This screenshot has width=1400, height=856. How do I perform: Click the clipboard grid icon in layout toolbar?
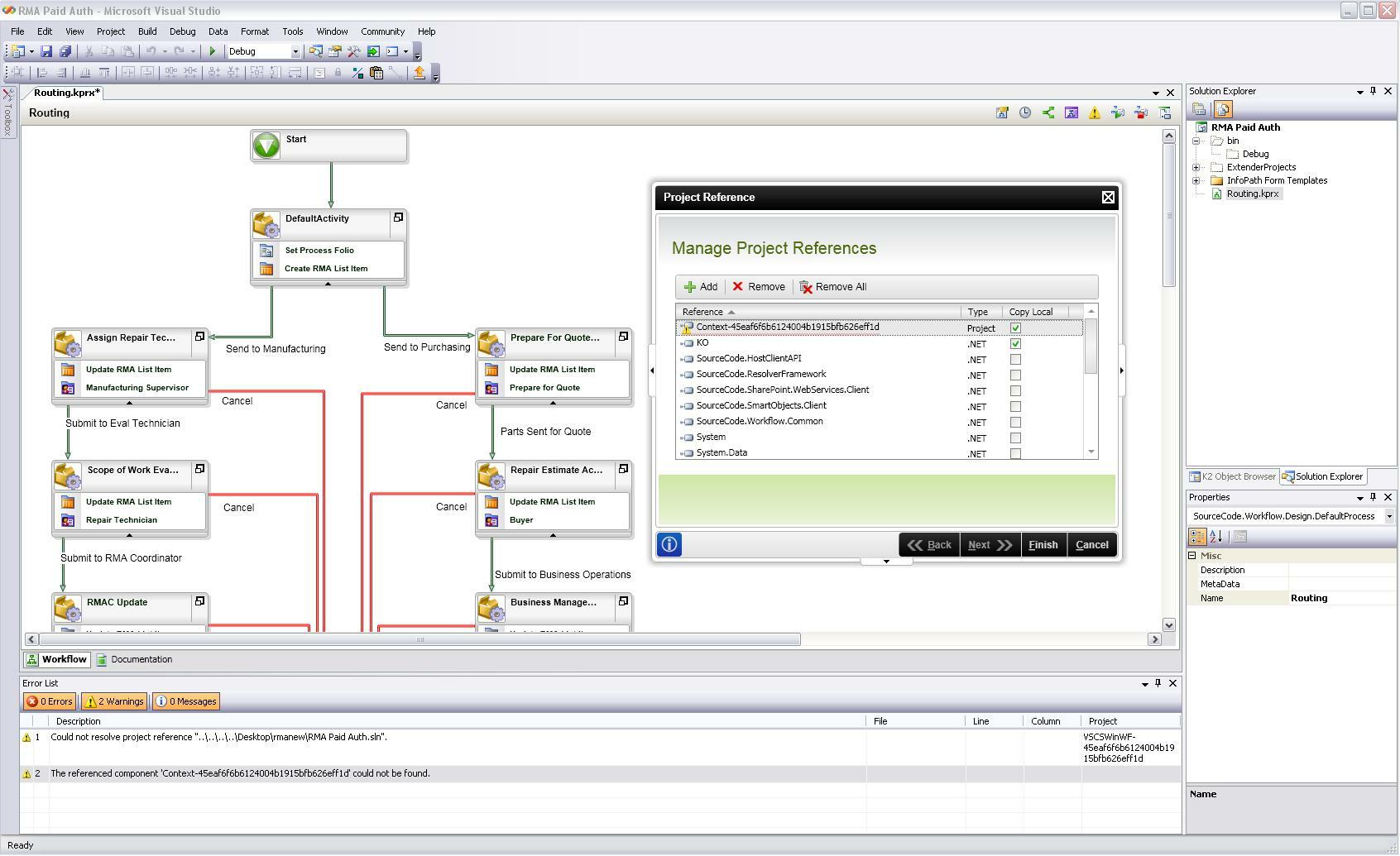click(x=376, y=73)
